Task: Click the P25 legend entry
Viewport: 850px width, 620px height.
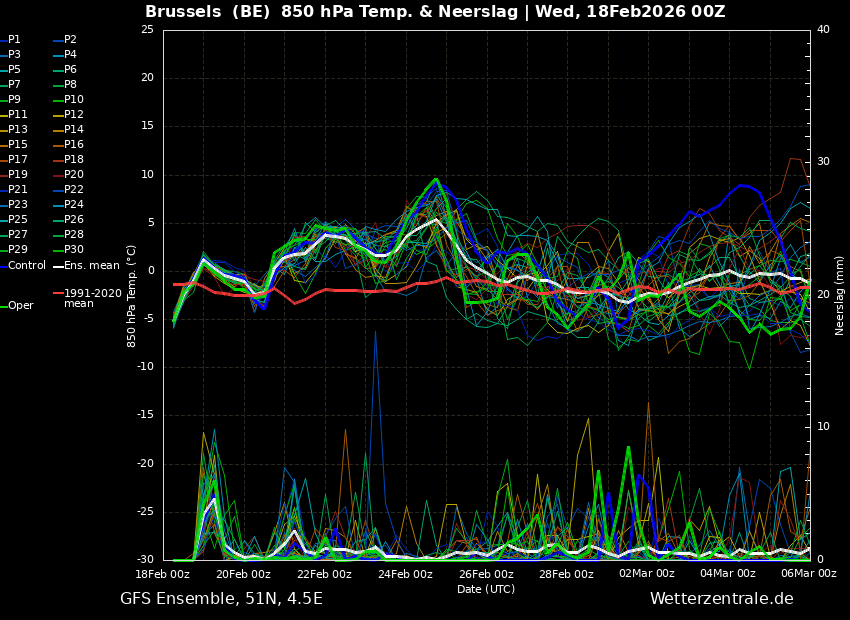Action: [x=18, y=220]
